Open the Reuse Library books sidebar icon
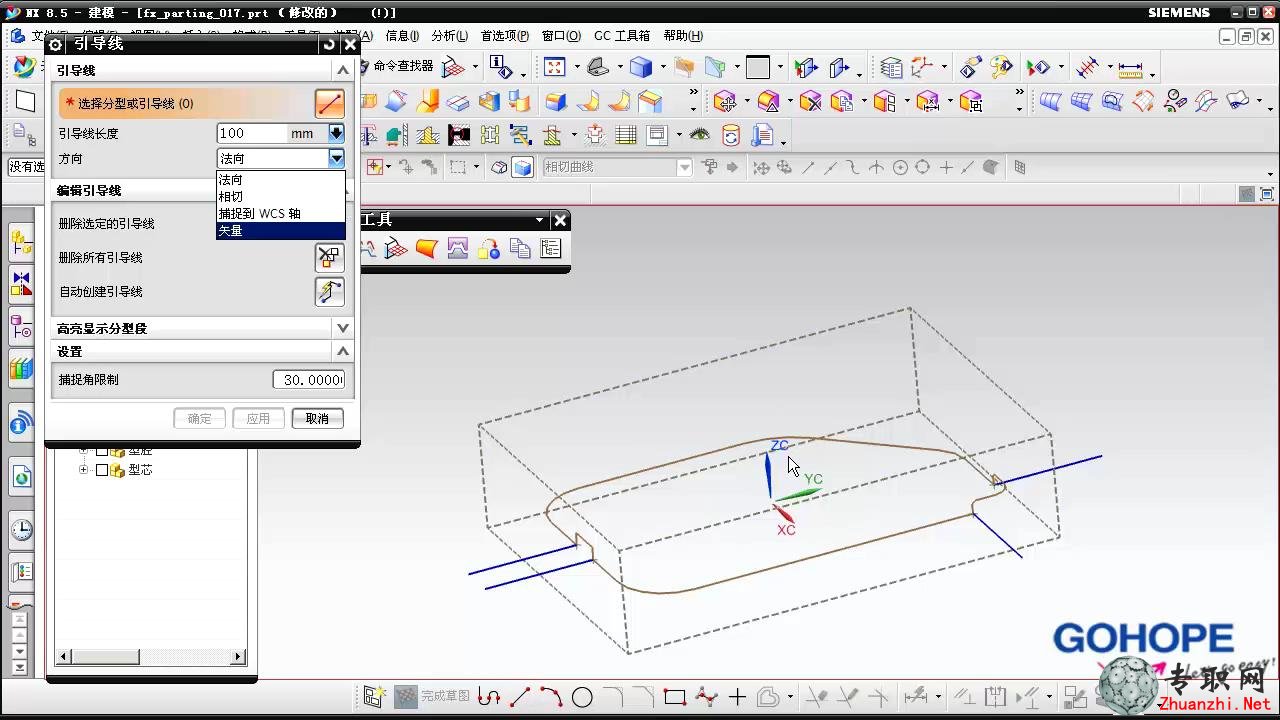This screenshot has height=720, width=1280. [x=21, y=368]
